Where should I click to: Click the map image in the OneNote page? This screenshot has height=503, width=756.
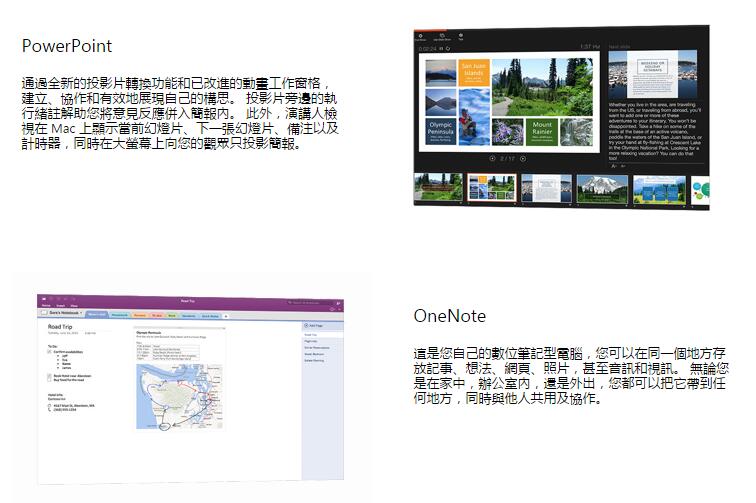point(180,396)
